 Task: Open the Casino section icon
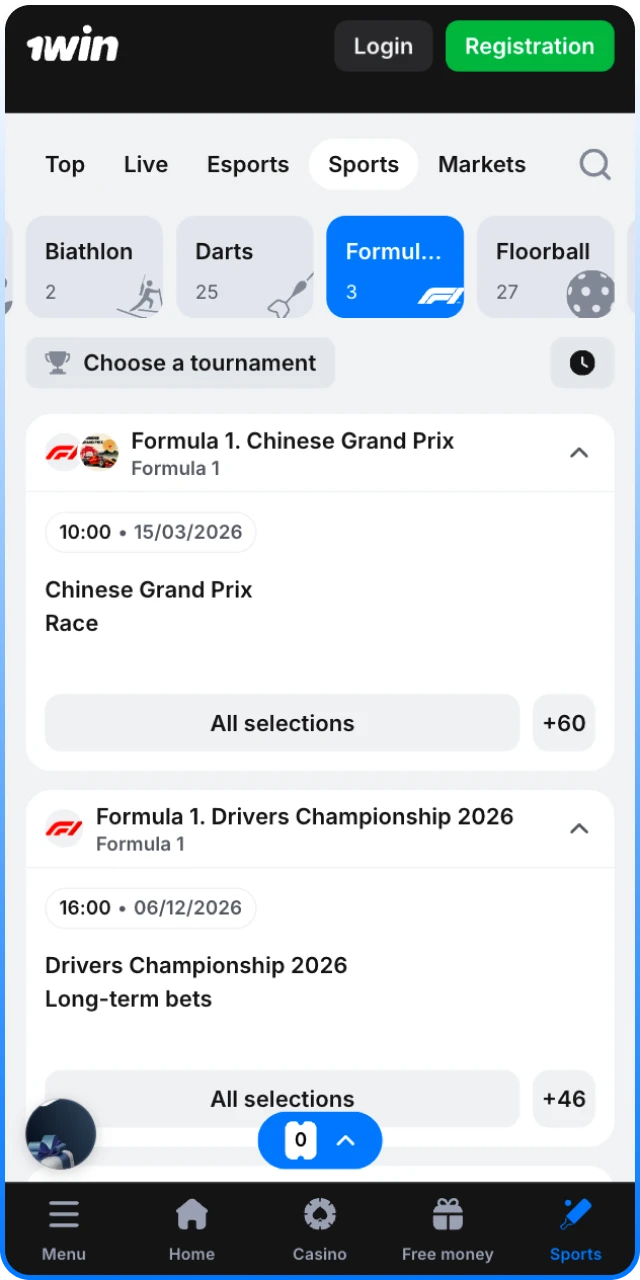coord(319,1214)
